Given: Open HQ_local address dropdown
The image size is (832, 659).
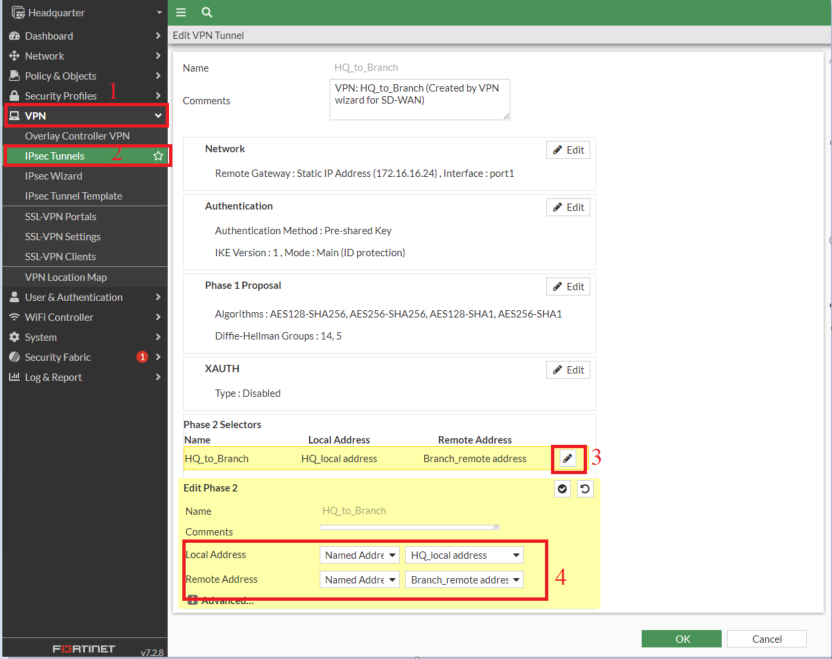Looking at the screenshot, I should pyautogui.click(x=464, y=555).
